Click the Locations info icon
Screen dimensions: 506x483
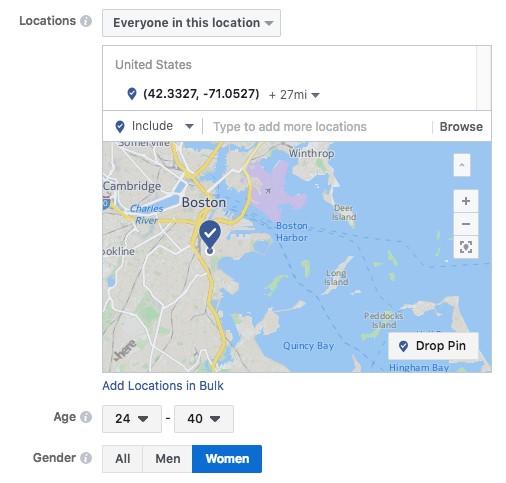coord(86,21)
